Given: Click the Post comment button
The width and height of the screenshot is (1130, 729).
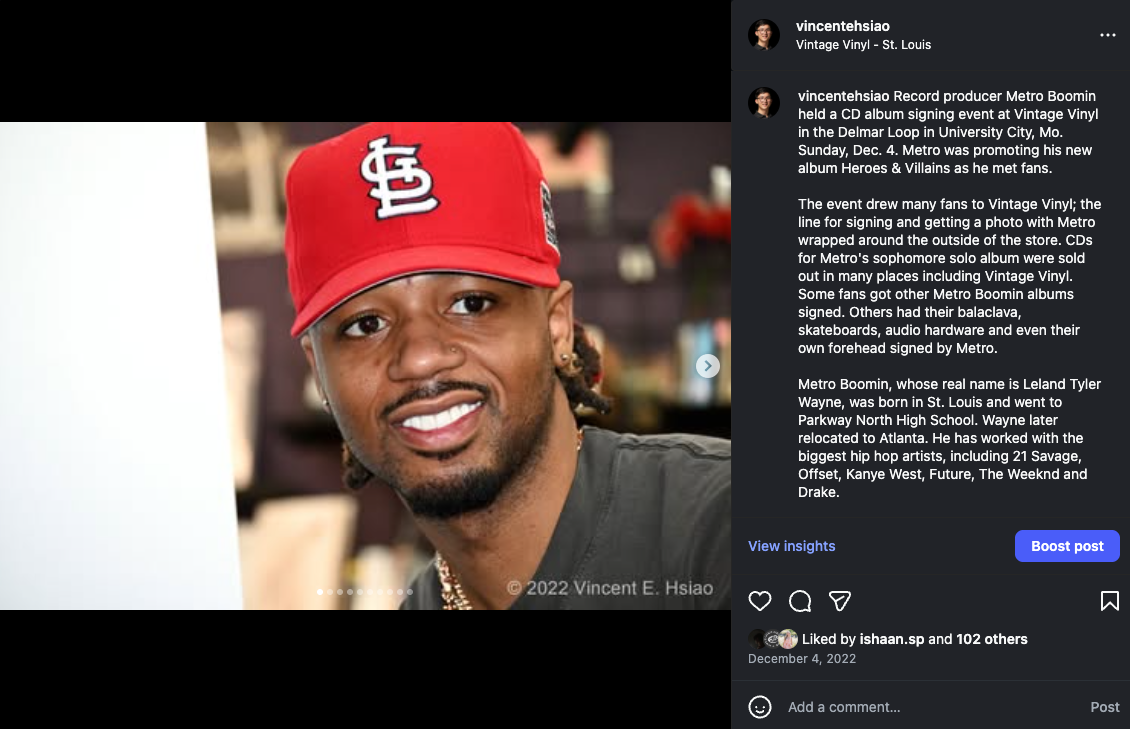Looking at the screenshot, I should [1105, 707].
